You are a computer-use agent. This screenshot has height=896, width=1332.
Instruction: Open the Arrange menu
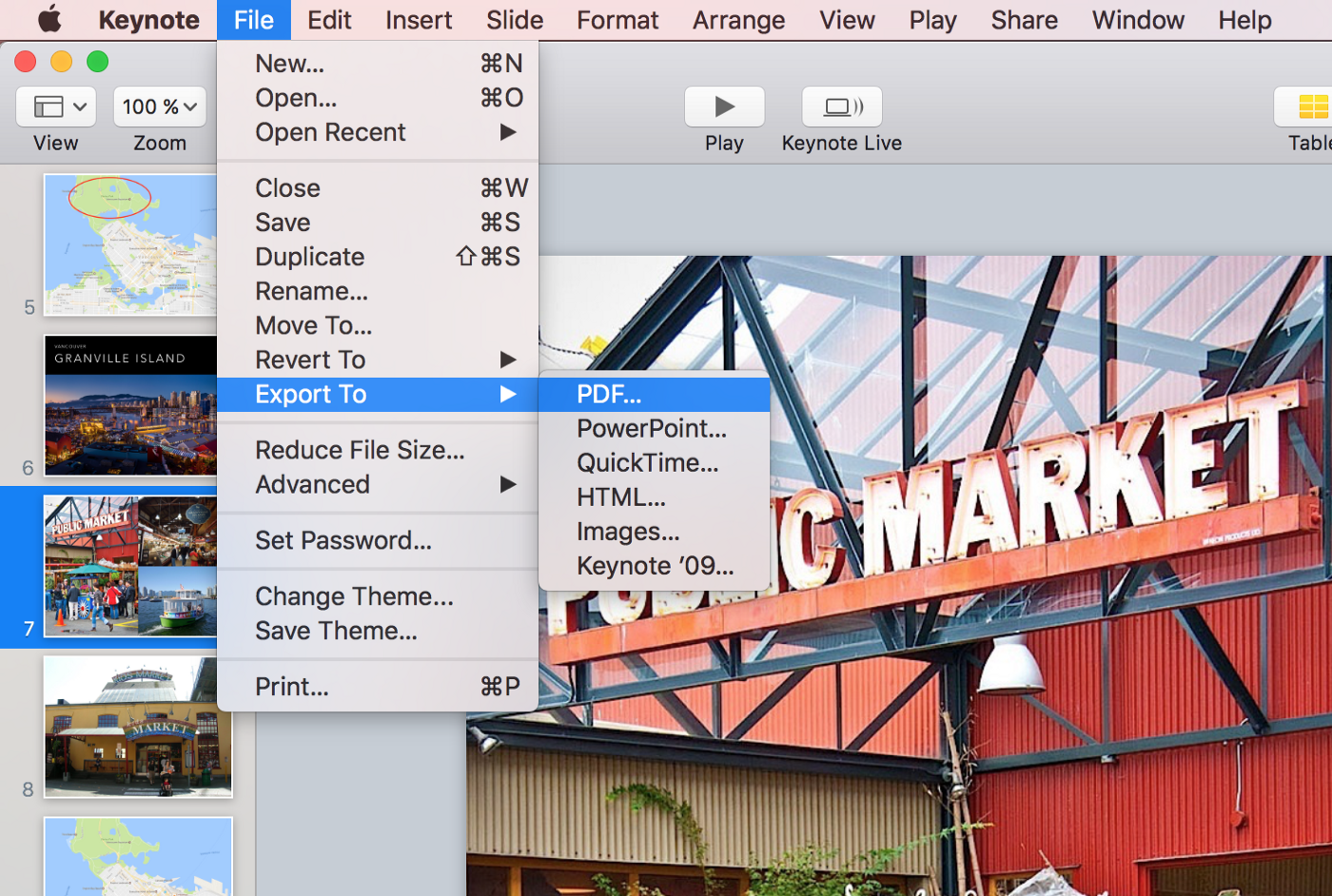tap(738, 19)
